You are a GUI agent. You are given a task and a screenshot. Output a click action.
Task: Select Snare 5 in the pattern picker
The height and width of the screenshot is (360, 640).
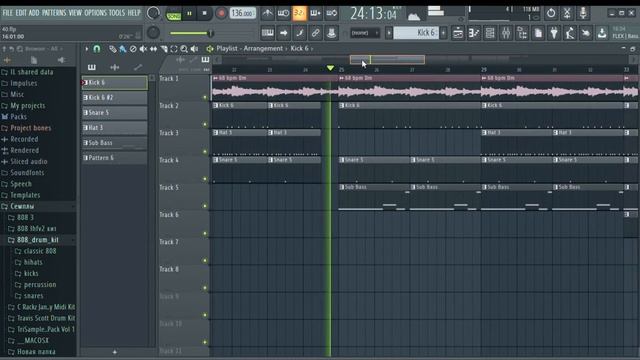(x=115, y=113)
